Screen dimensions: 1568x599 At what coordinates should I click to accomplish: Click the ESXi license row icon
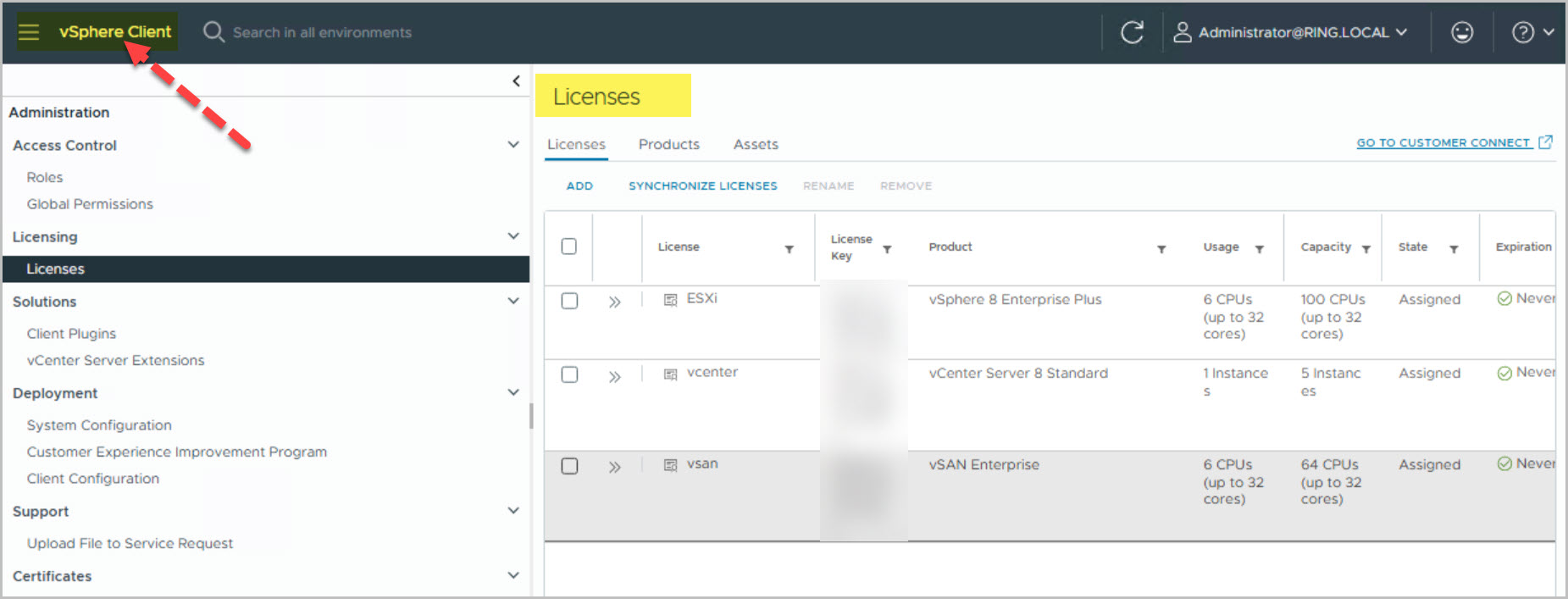coord(670,300)
